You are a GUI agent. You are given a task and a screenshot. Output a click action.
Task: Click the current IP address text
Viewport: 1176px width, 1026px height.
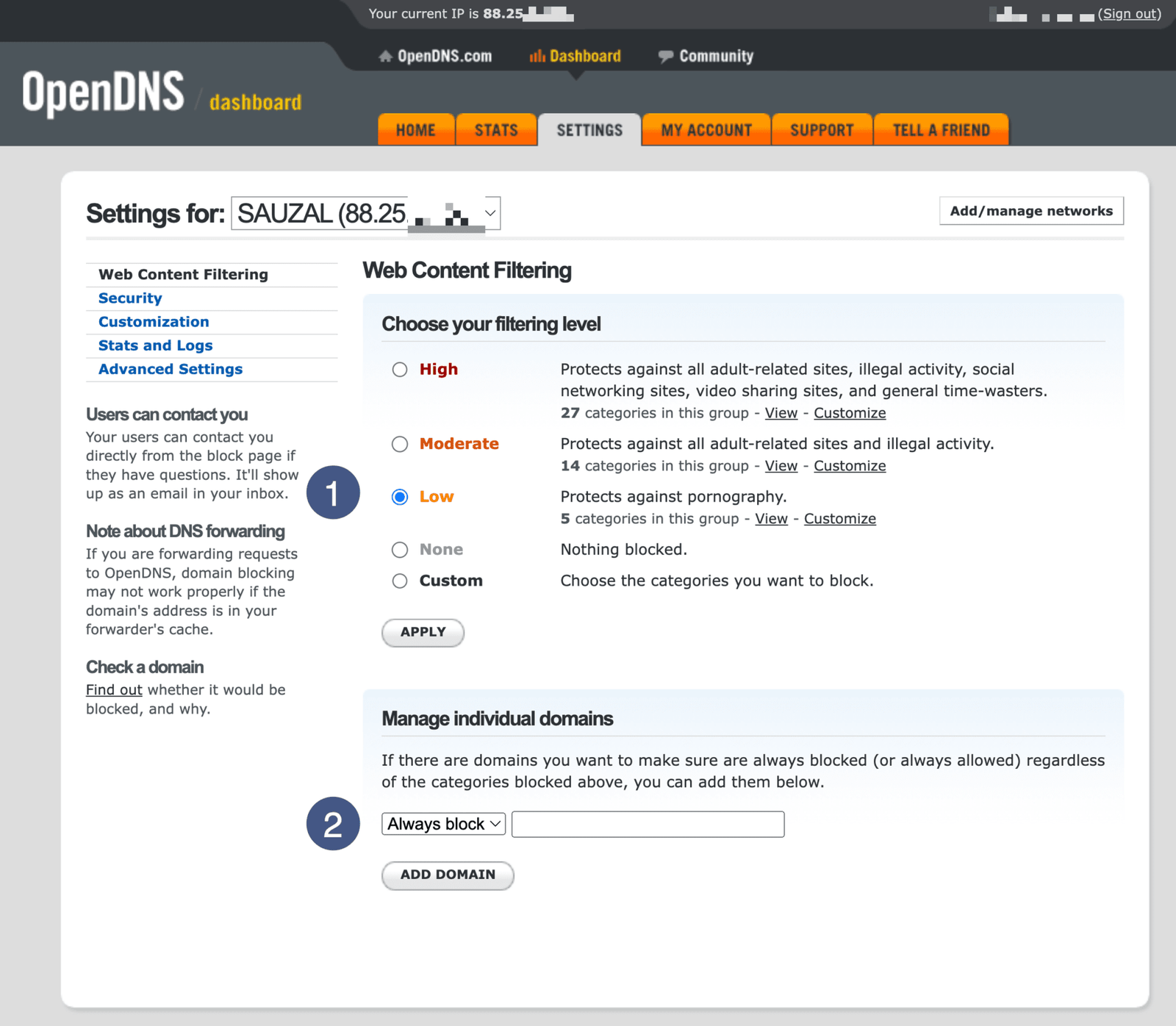[471, 14]
